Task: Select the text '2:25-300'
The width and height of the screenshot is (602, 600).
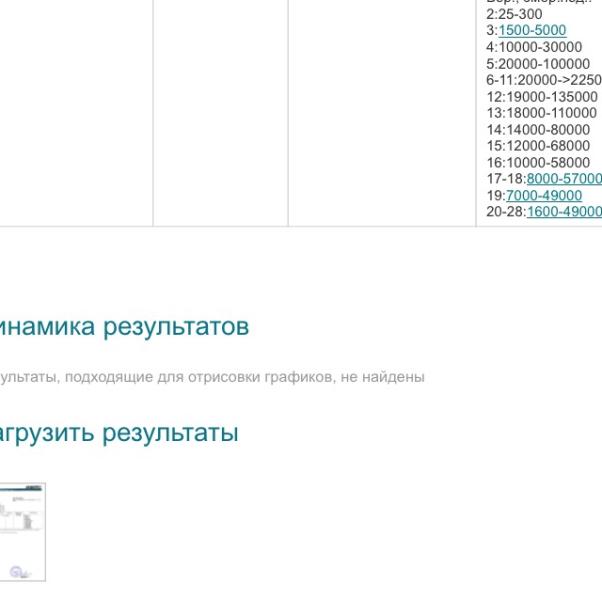Action: click(x=514, y=14)
